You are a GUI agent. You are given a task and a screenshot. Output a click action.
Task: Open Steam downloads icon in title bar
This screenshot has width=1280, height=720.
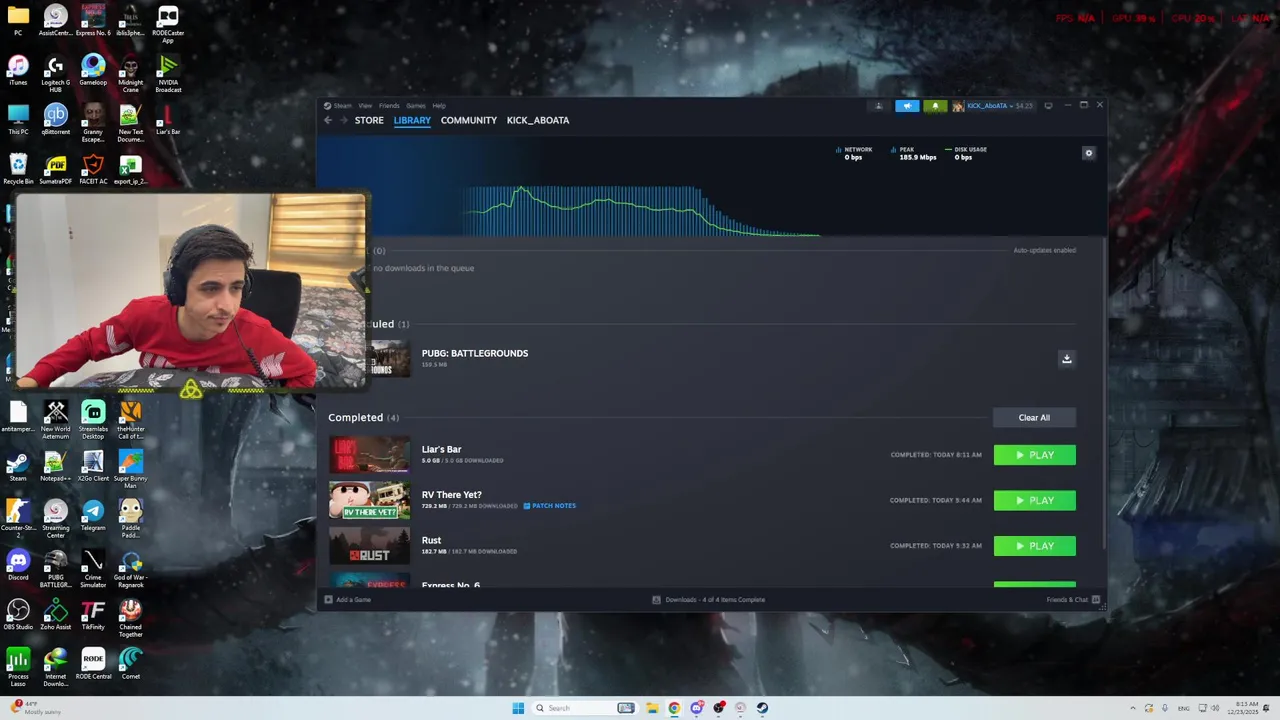[x=879, y=106]
